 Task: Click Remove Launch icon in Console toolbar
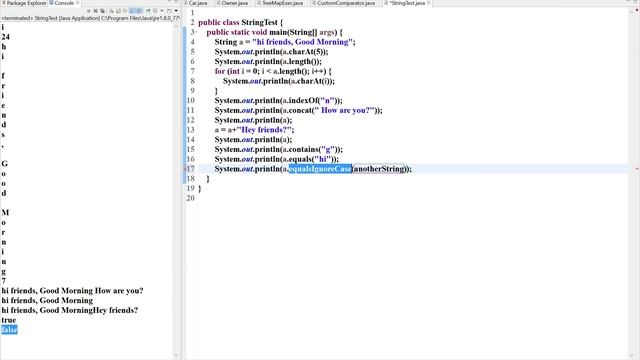[96, 11]
